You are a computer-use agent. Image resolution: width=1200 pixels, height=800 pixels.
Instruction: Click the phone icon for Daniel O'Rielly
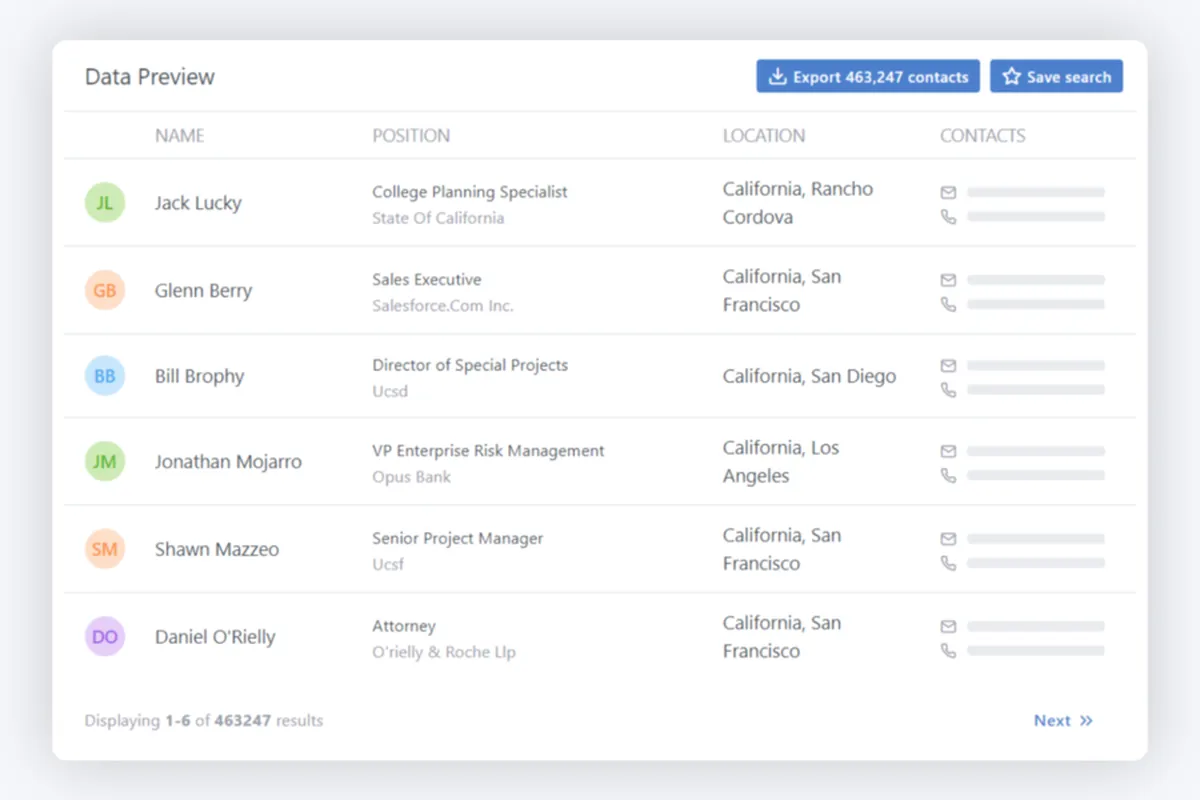(x=948, y=651)
